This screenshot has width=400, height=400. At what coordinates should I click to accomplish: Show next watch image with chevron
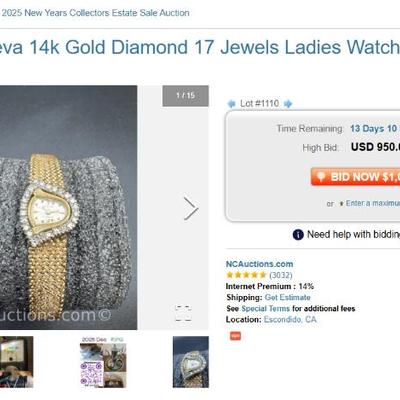191,209
